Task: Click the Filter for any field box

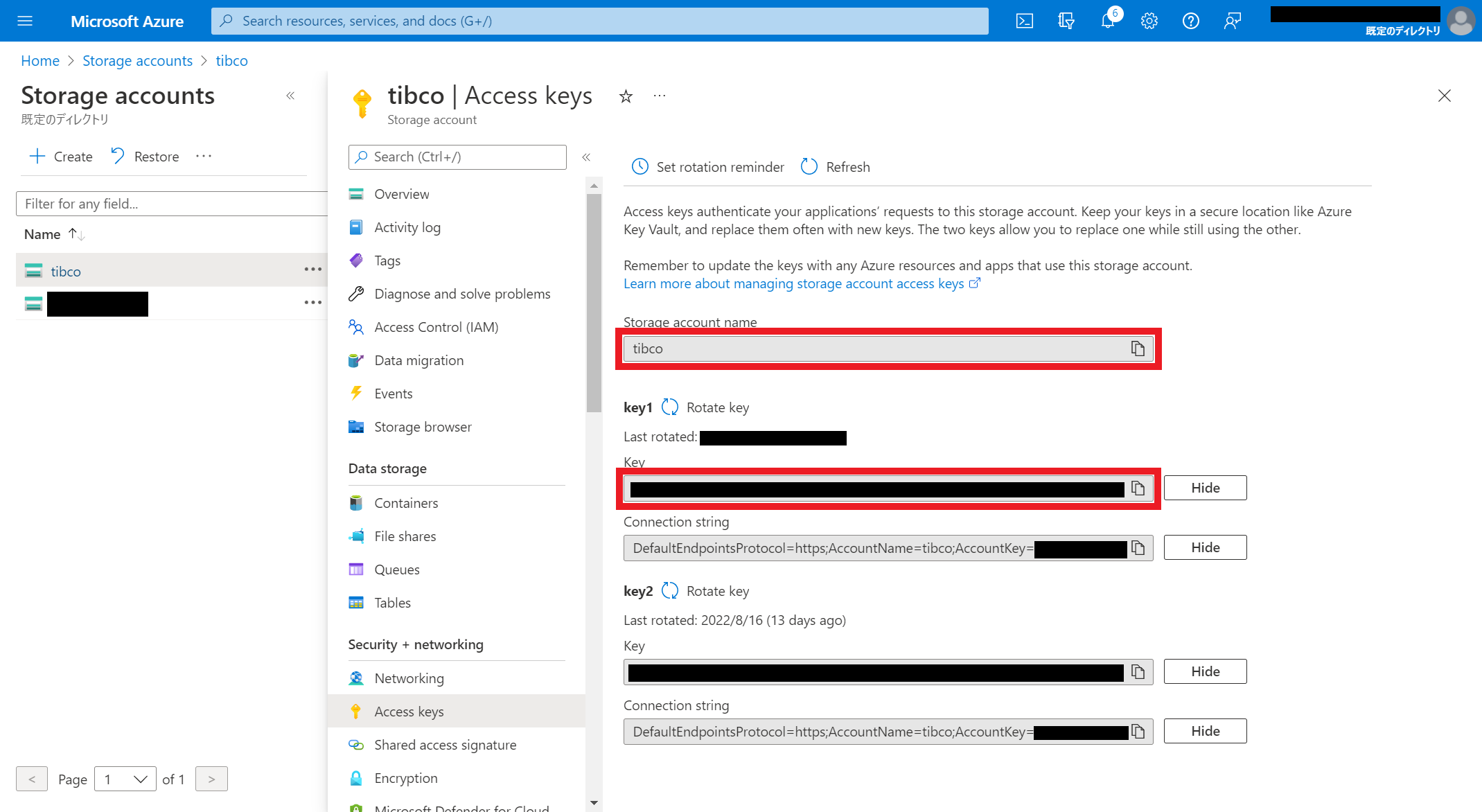Action: point(172,204)
